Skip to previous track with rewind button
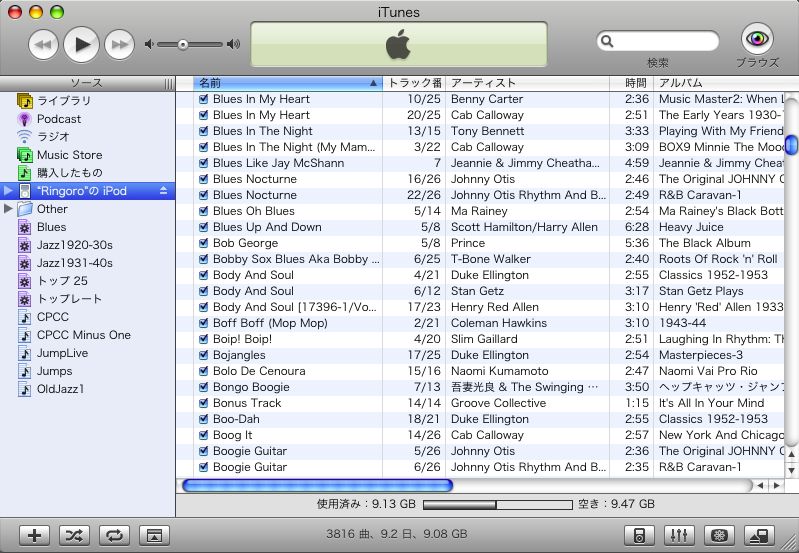The image size is (799, 553). [x=43, y=44]
